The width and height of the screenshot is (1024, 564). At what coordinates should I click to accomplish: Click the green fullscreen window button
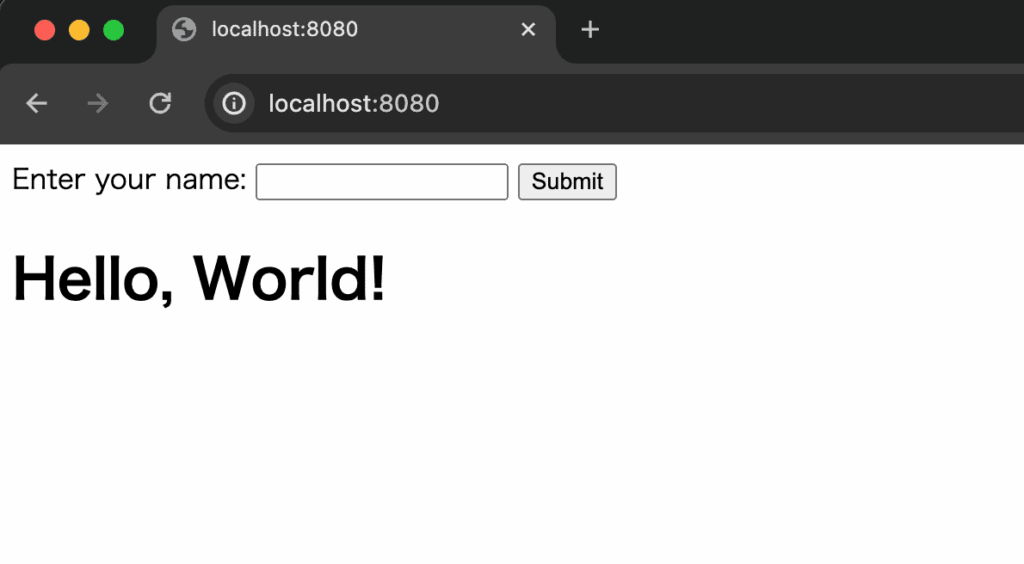[x=114, y=30]
